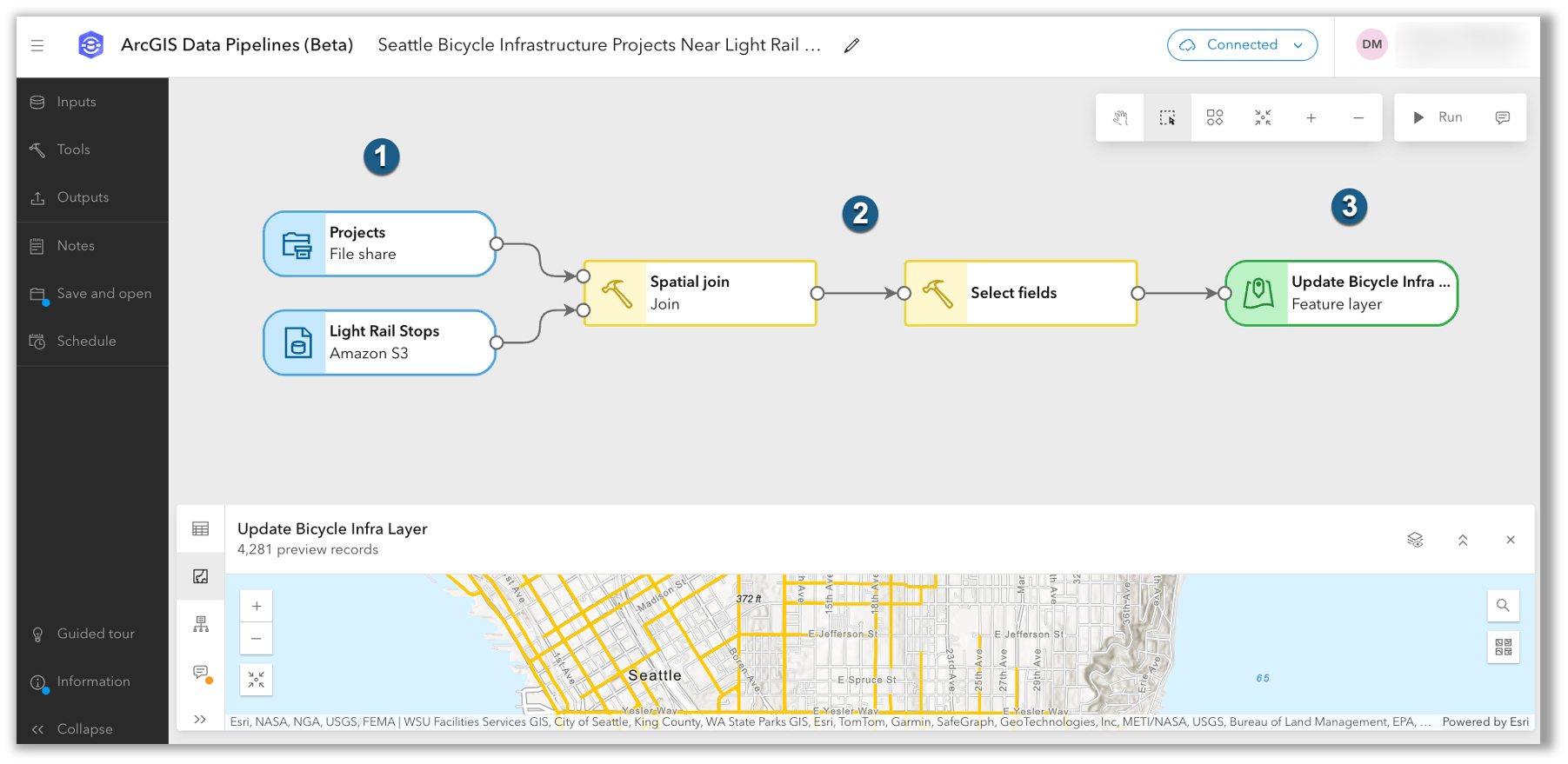
Task: Run the data pipeline
Action: [x=1438, y=118]
